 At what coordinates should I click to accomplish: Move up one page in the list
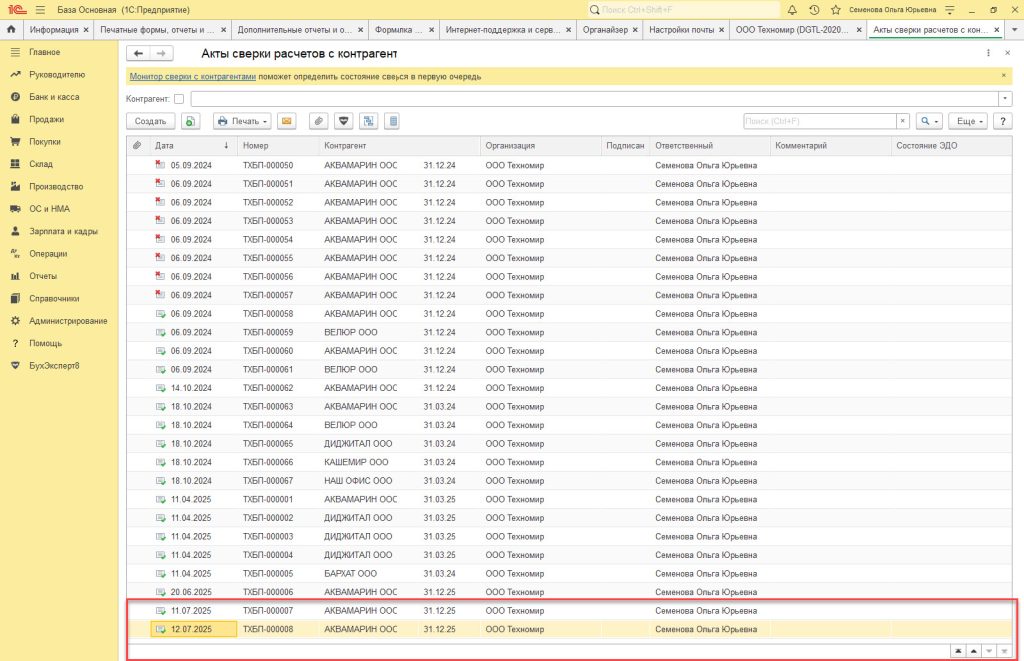click(974, 651)
